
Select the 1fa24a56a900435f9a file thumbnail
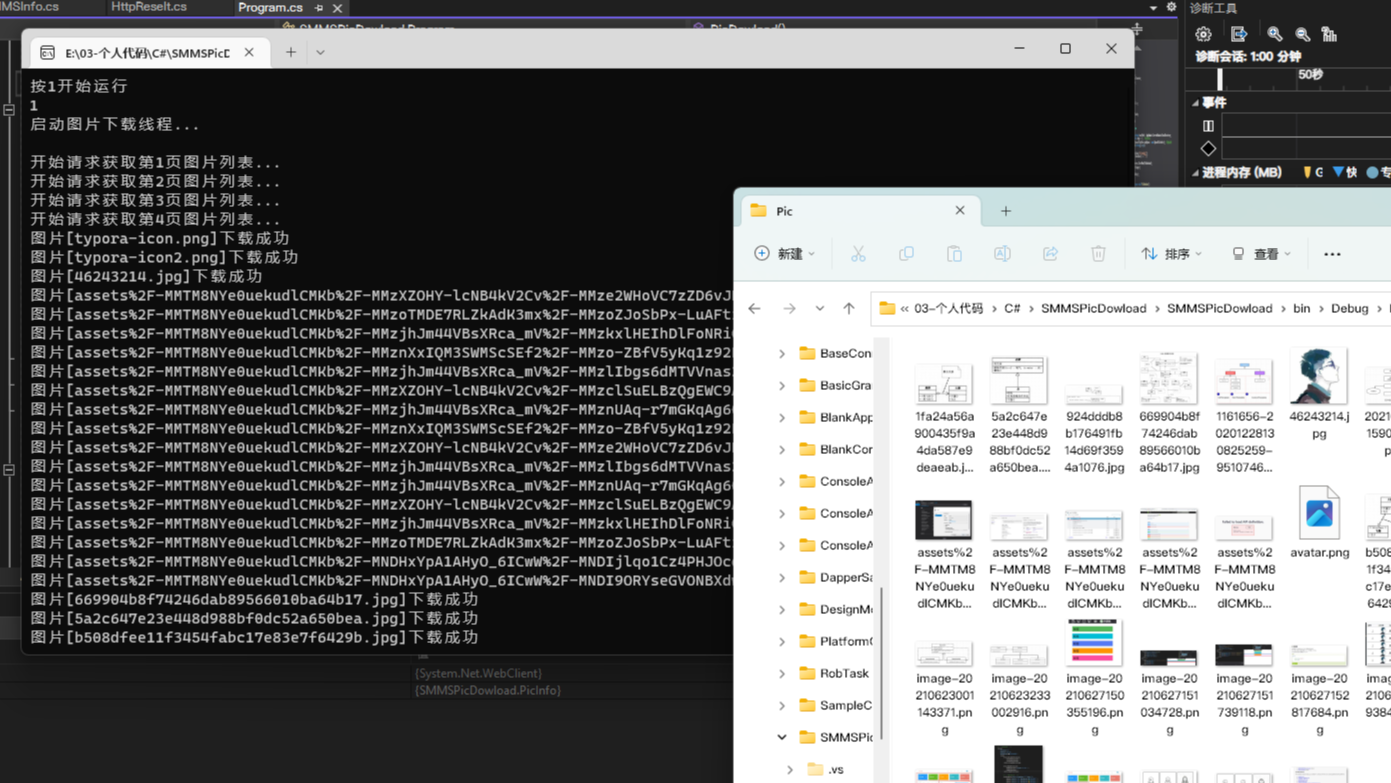tap(944, 384)
